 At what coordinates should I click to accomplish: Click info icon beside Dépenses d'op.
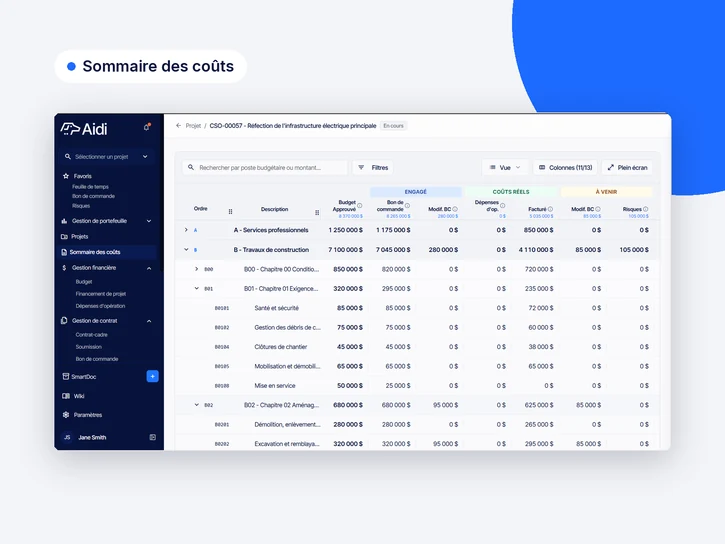coord(503,206)
